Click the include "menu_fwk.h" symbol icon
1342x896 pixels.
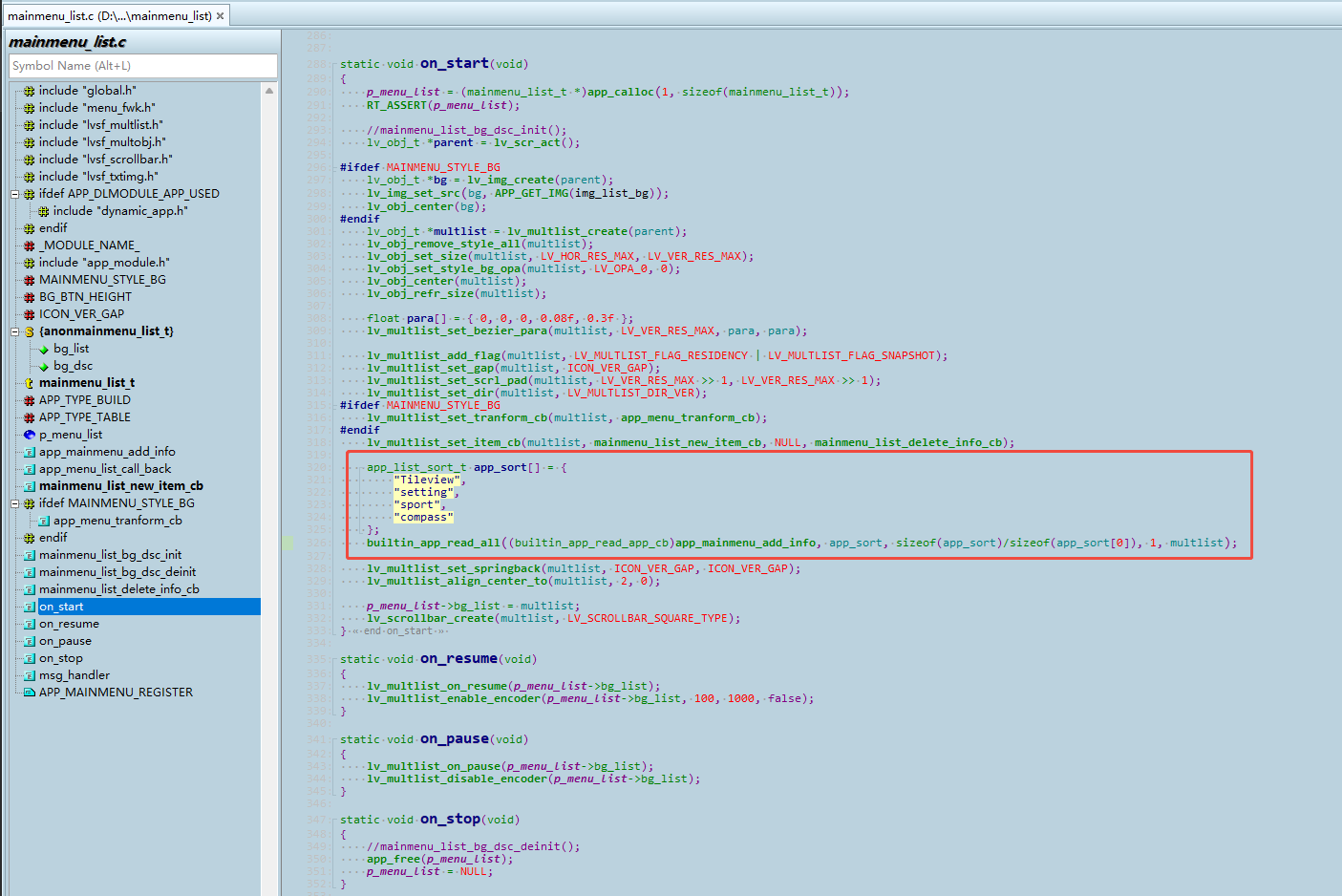point(30,108)
